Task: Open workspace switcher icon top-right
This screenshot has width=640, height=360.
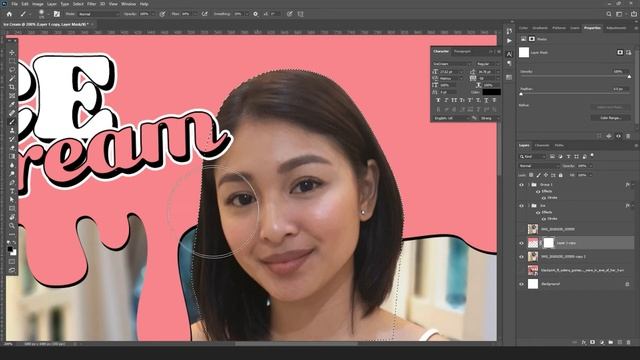Action: pyautogui.click(x=619, y=14)
